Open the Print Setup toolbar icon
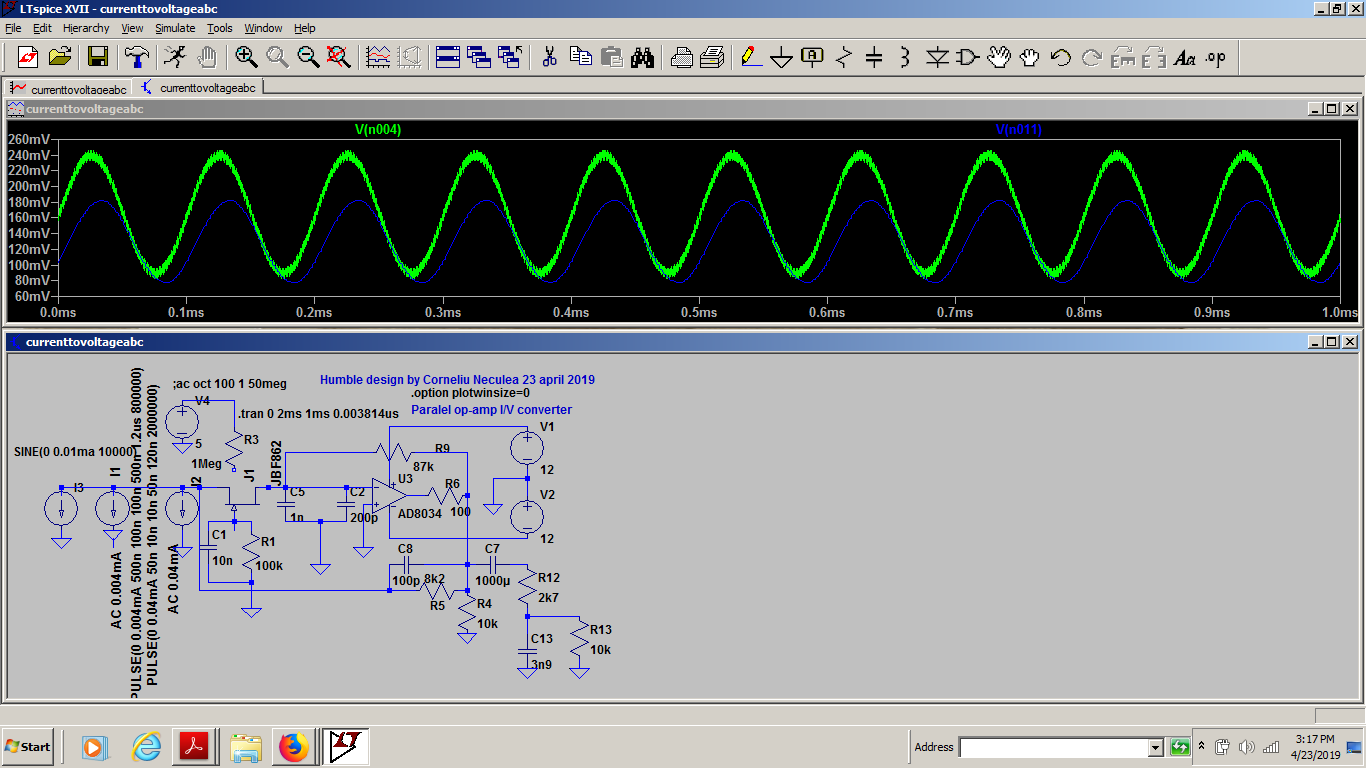This screenshot has width=1366, height=768. tap(681, 57)
